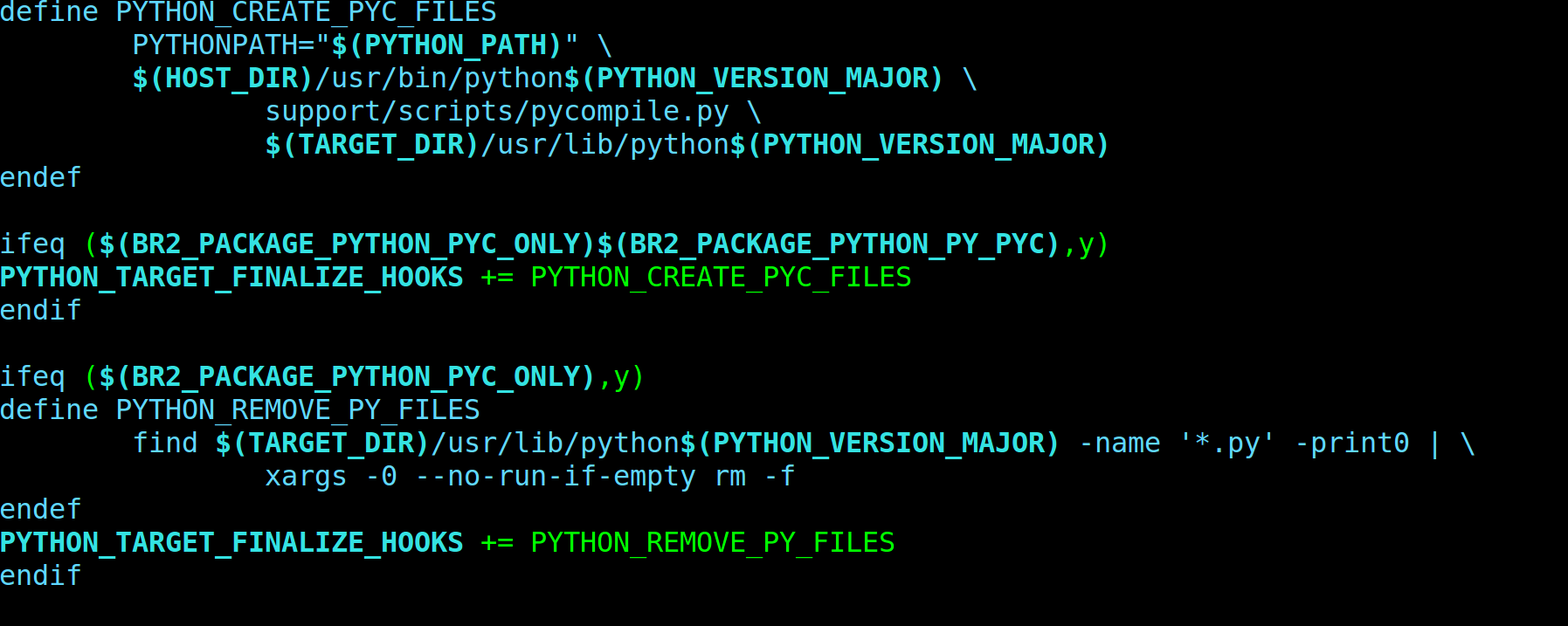Click the $(HOST_DIR) variable reference
This screenshot has width=1568, height=626.
(x=223, y=79)
